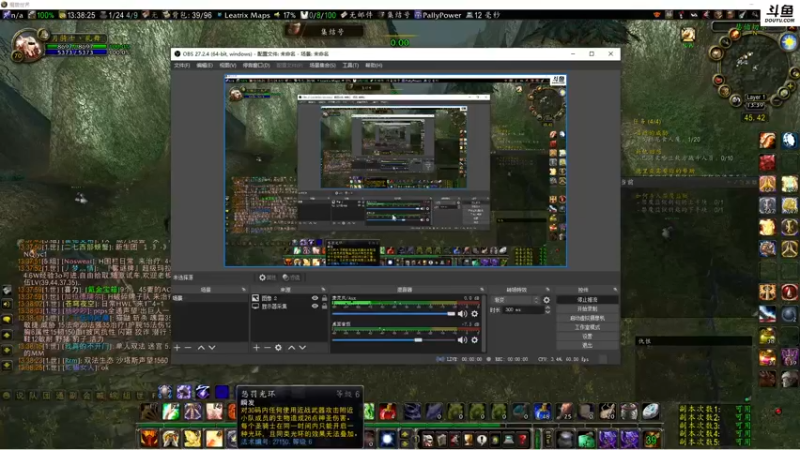Click the 麦克风/Aux volume slider
This screenshot has height=450, width=800.
point(393,314)
